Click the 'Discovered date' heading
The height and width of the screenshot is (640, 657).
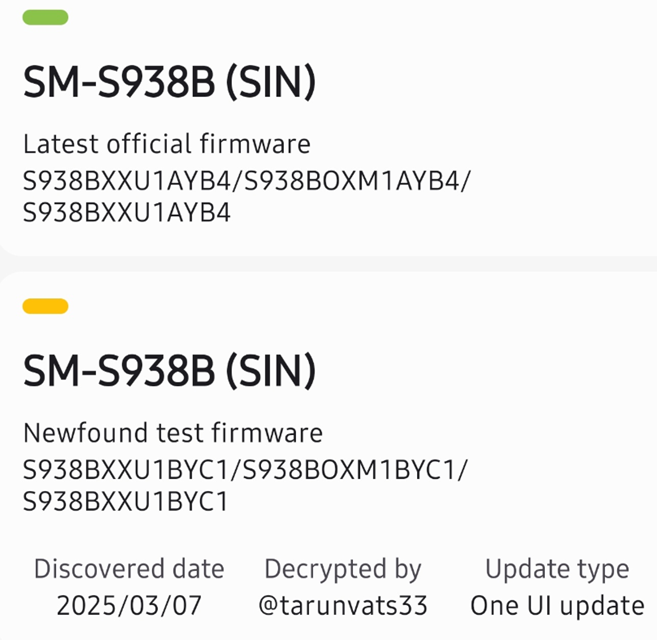click(x=129, y=569)
